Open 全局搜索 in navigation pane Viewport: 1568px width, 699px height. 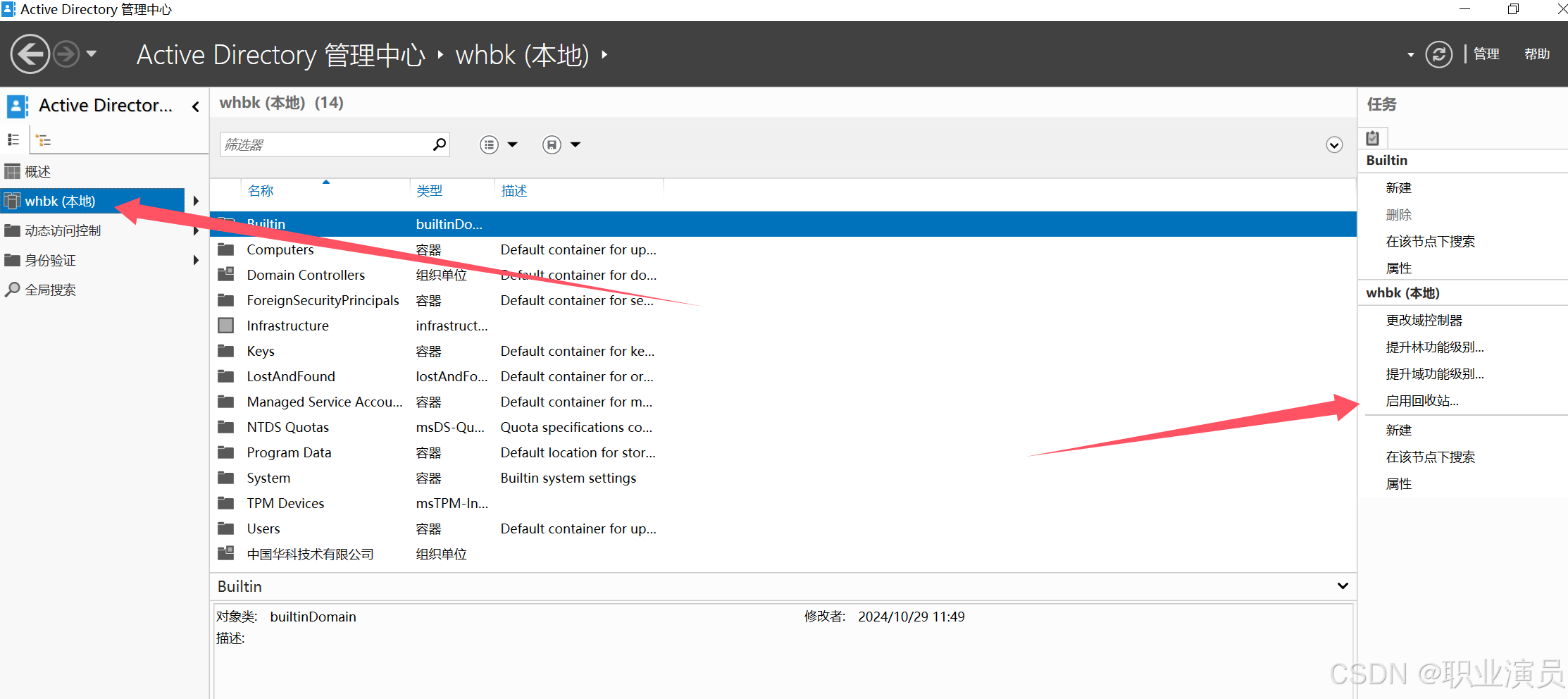pyautogui.click(x=50, y=290)
